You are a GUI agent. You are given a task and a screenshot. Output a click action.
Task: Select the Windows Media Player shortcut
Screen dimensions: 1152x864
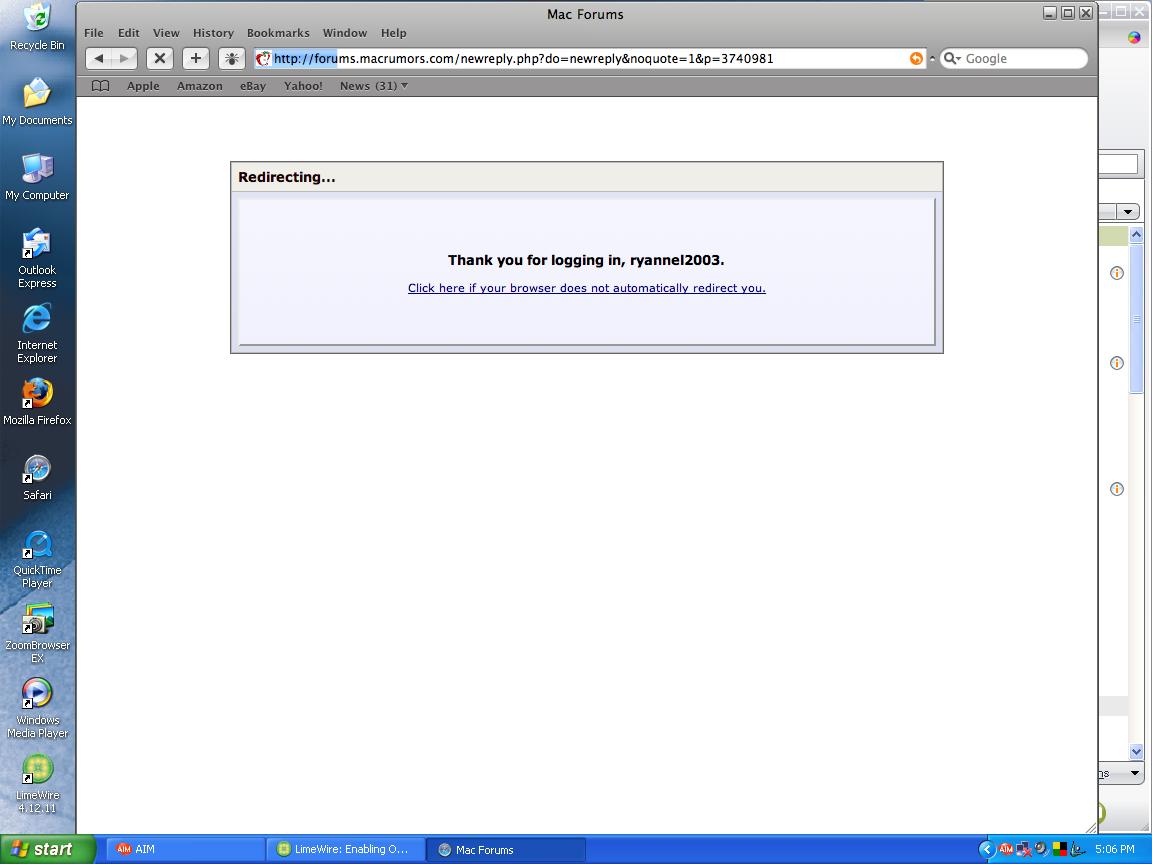37,708
